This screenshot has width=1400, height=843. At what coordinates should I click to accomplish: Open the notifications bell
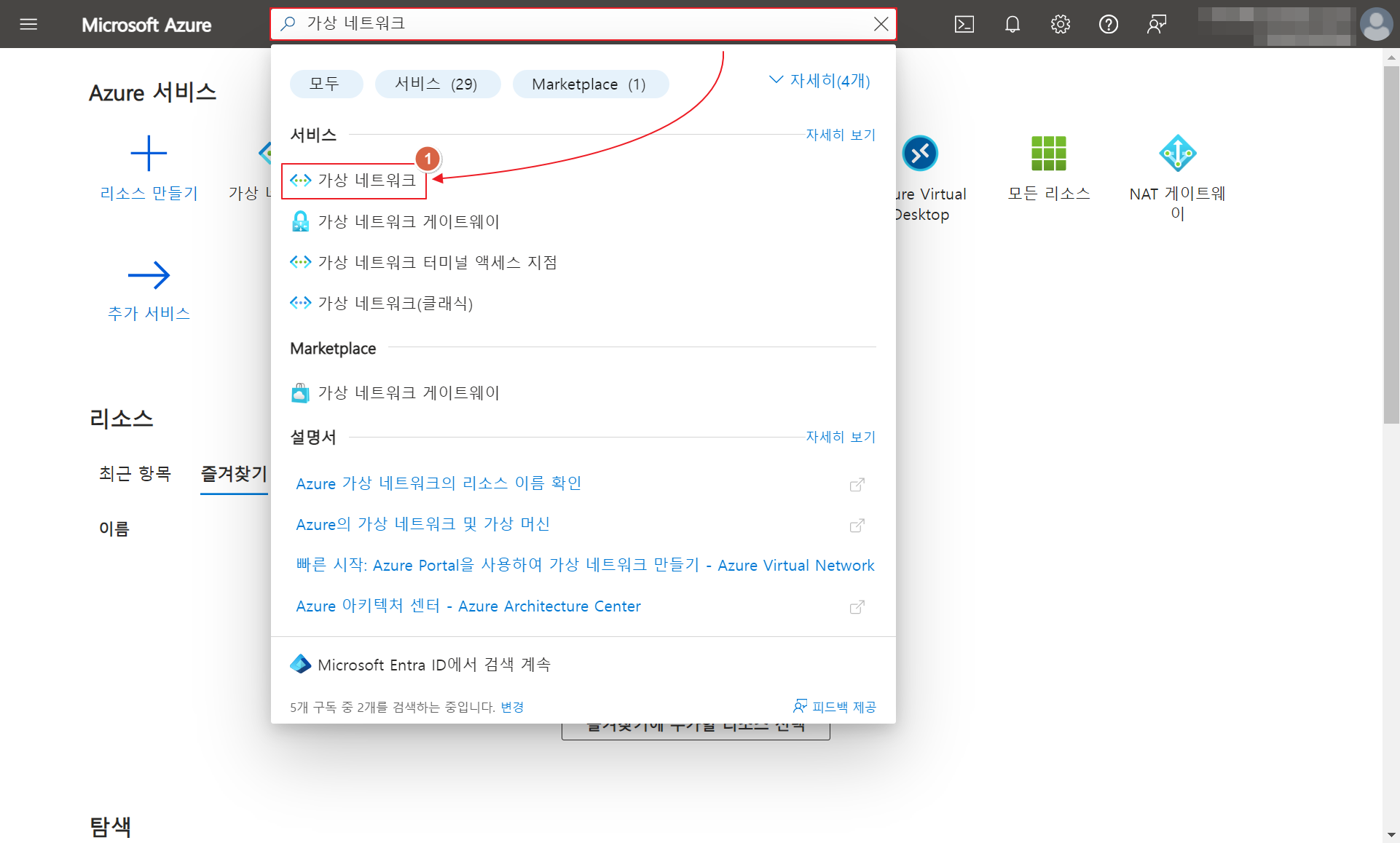pos(1012,24)
